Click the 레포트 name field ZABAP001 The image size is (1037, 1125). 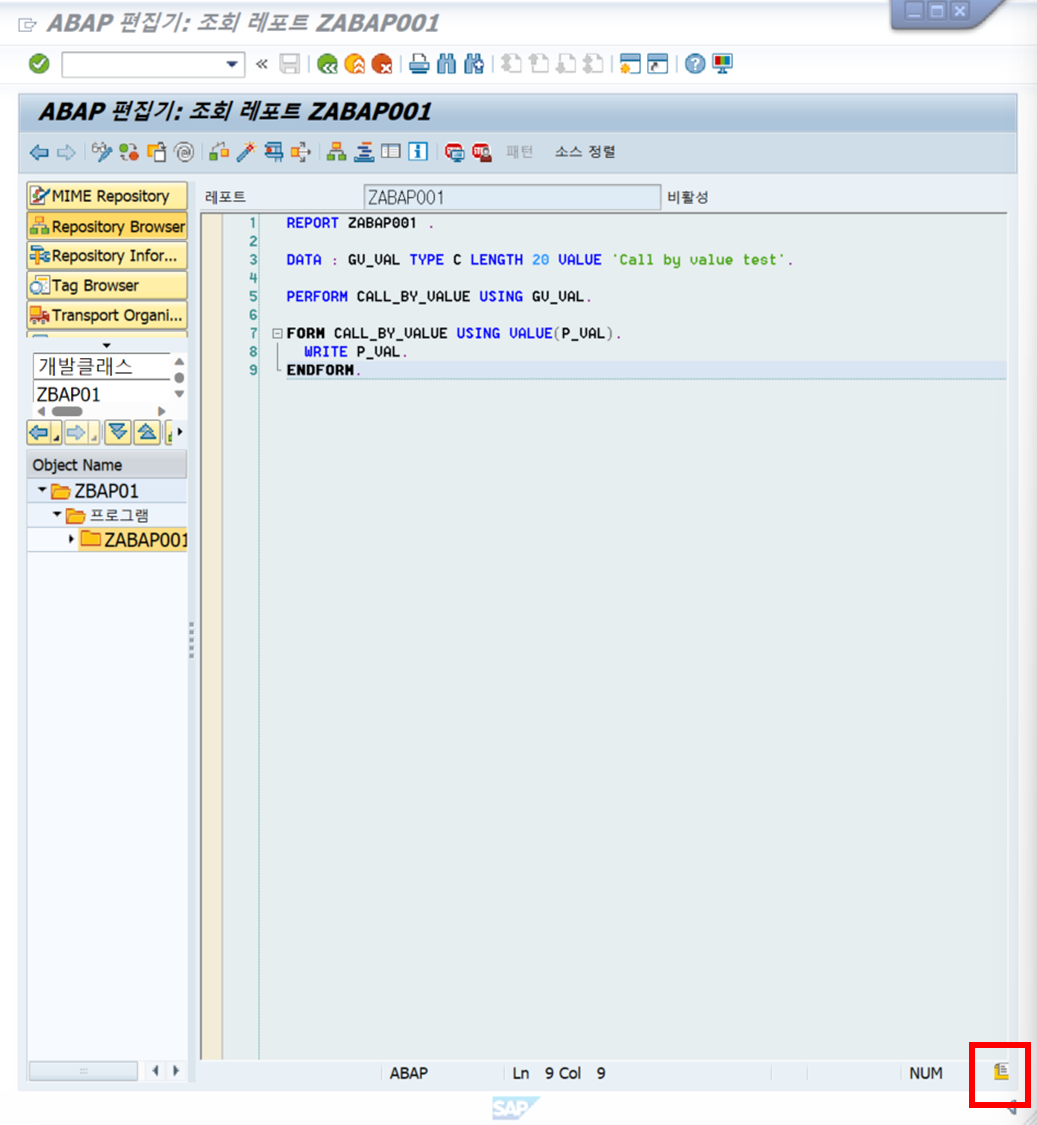coord(512,197)
